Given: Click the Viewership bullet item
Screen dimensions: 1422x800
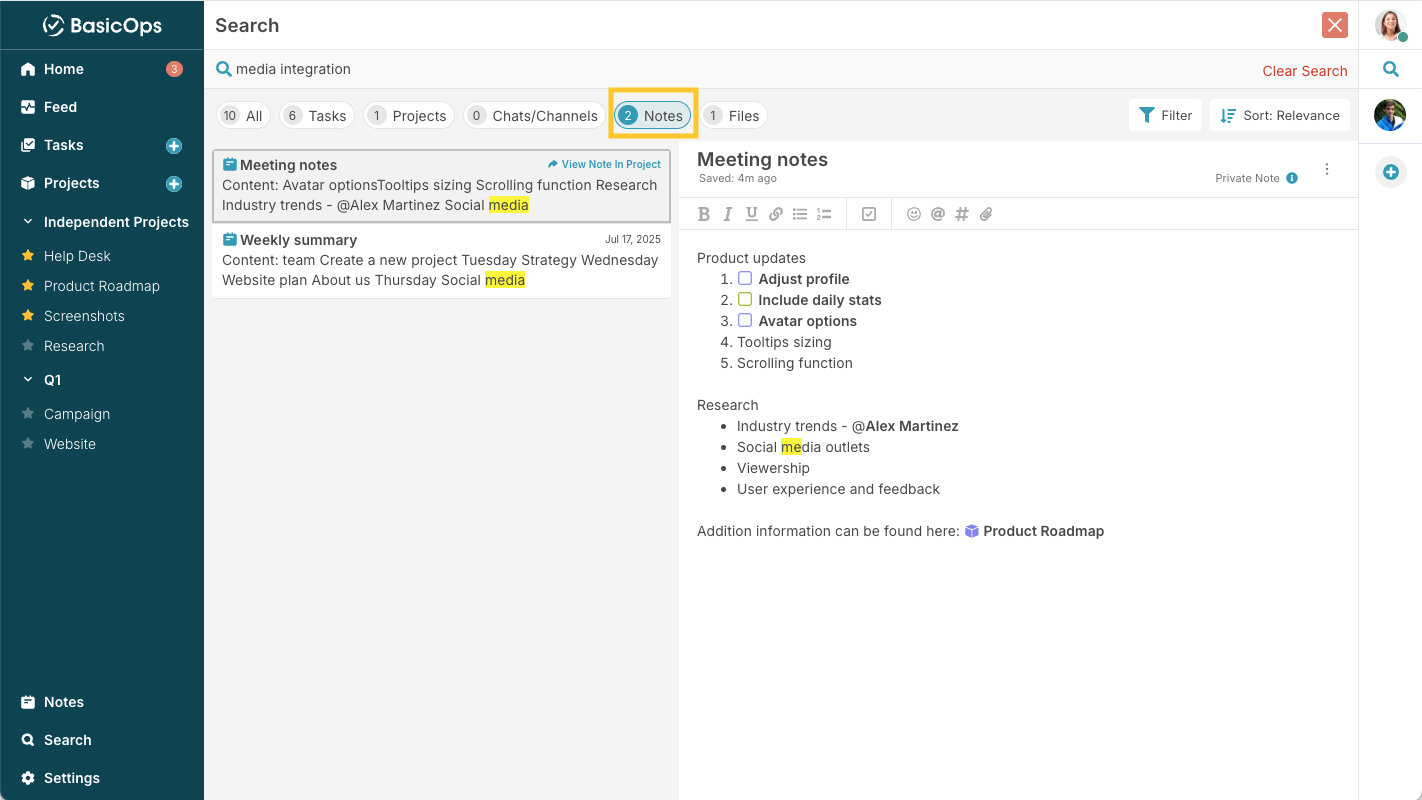Looking at the screenshot, I should [x=773, y=468].
